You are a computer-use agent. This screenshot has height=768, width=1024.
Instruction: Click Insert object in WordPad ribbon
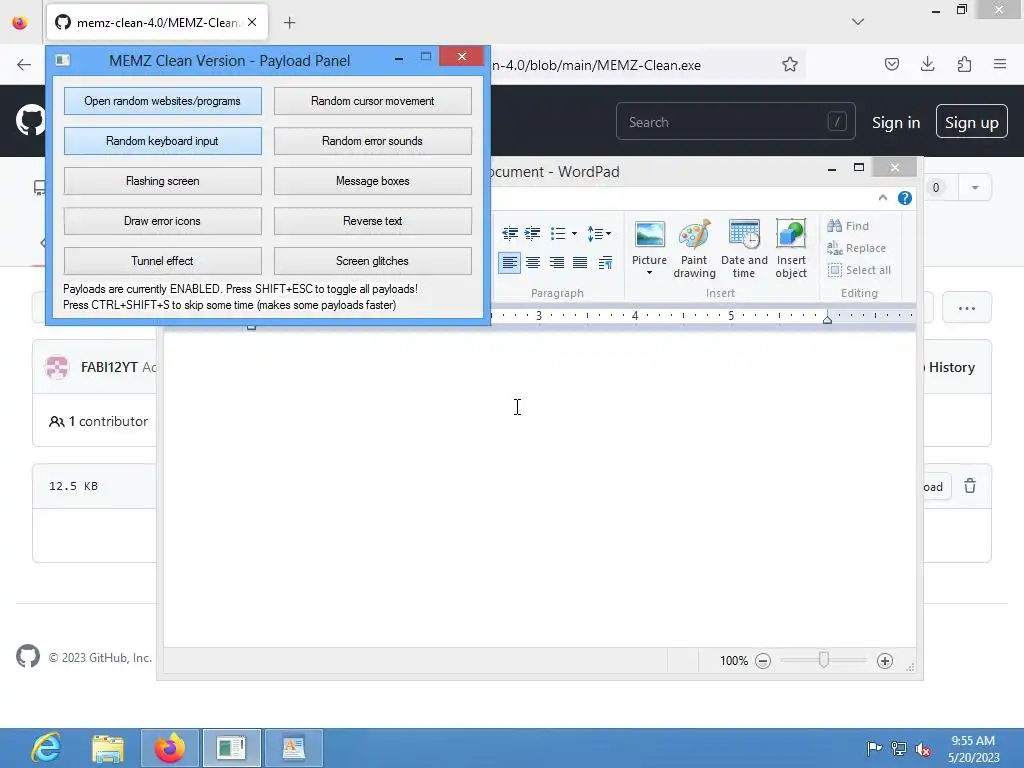pos(791,249)
